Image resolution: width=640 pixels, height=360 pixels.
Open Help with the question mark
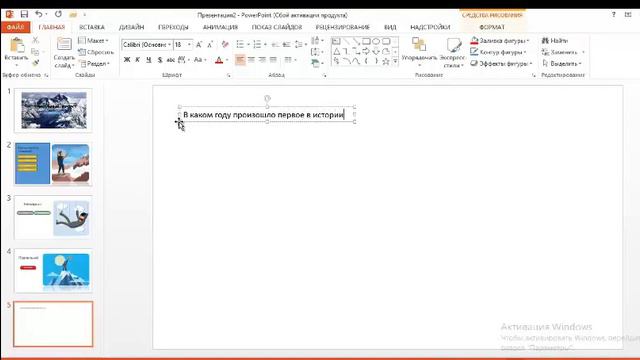pos(613,14)
